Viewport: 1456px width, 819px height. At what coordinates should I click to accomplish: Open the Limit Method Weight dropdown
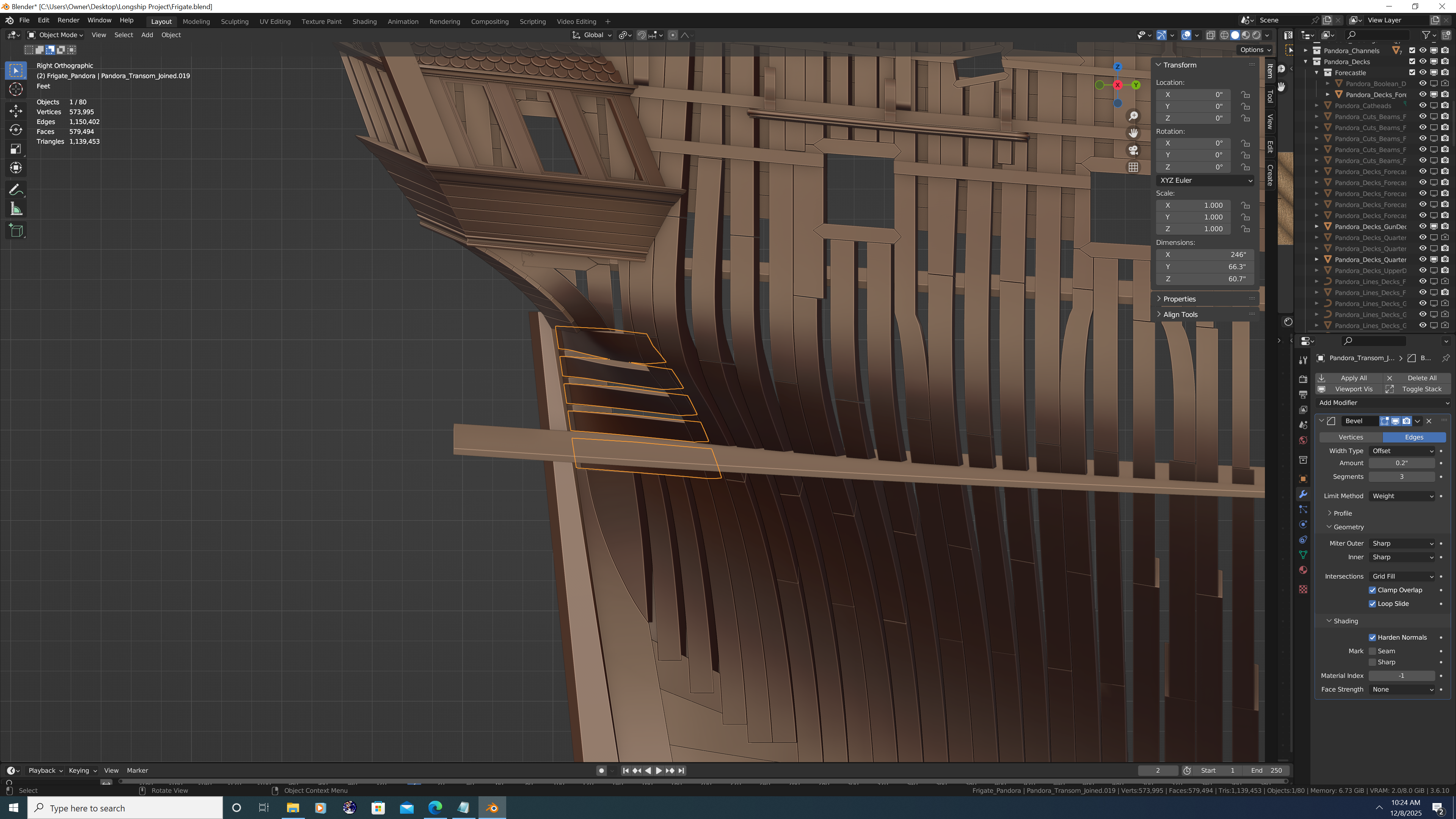[x=1402, y=496]
